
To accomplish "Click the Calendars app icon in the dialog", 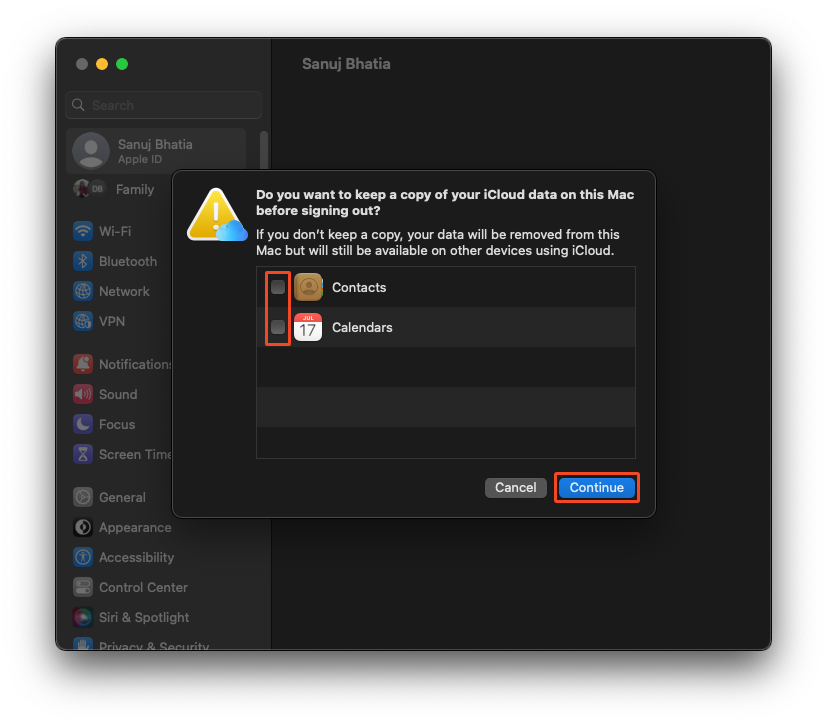I will pos(308,327).
